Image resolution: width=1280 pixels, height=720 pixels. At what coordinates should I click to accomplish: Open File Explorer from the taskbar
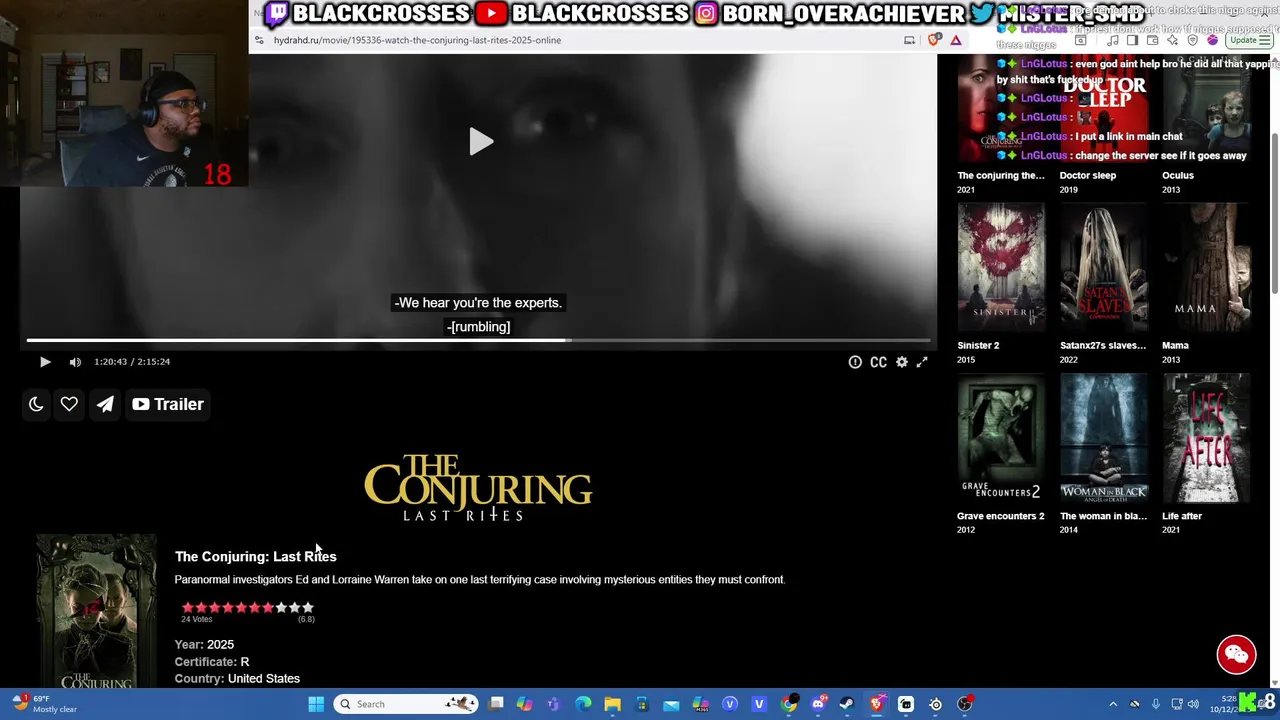[x=612, y=704]
